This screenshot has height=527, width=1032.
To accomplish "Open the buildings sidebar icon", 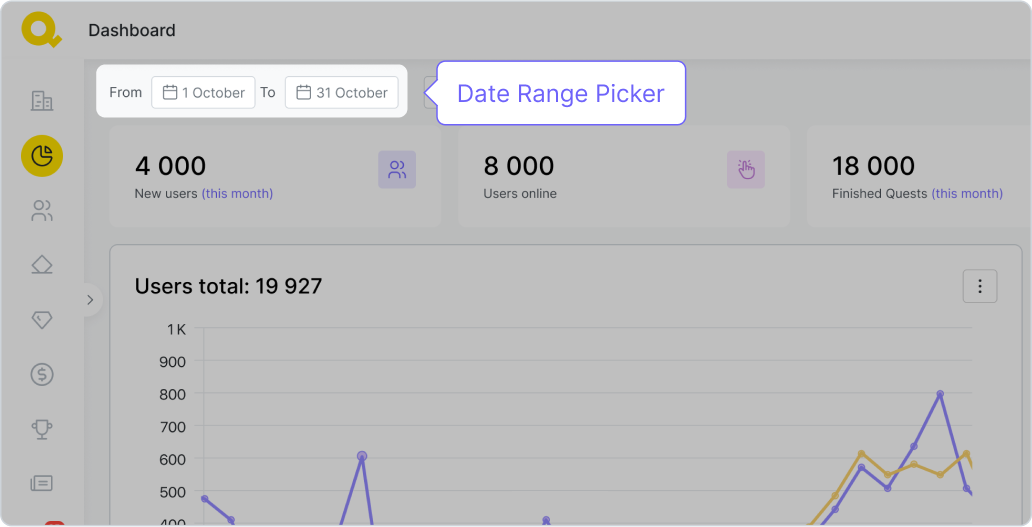I will click(x=42, y=101).
